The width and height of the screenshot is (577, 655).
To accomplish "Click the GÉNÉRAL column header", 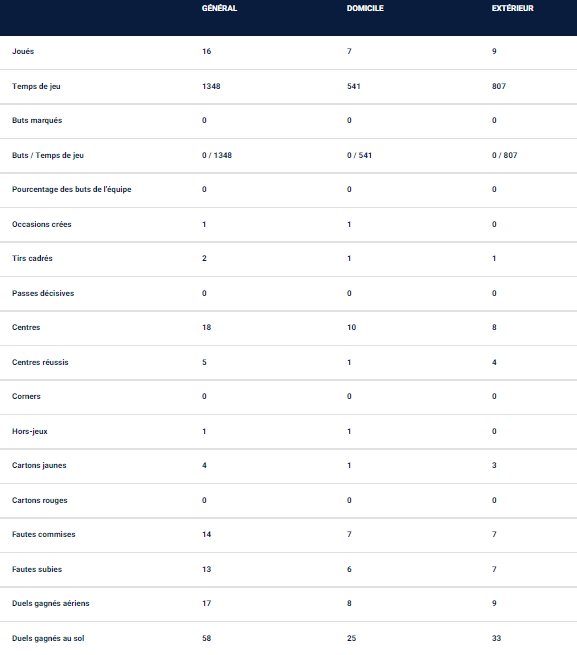I will point(219,8).
